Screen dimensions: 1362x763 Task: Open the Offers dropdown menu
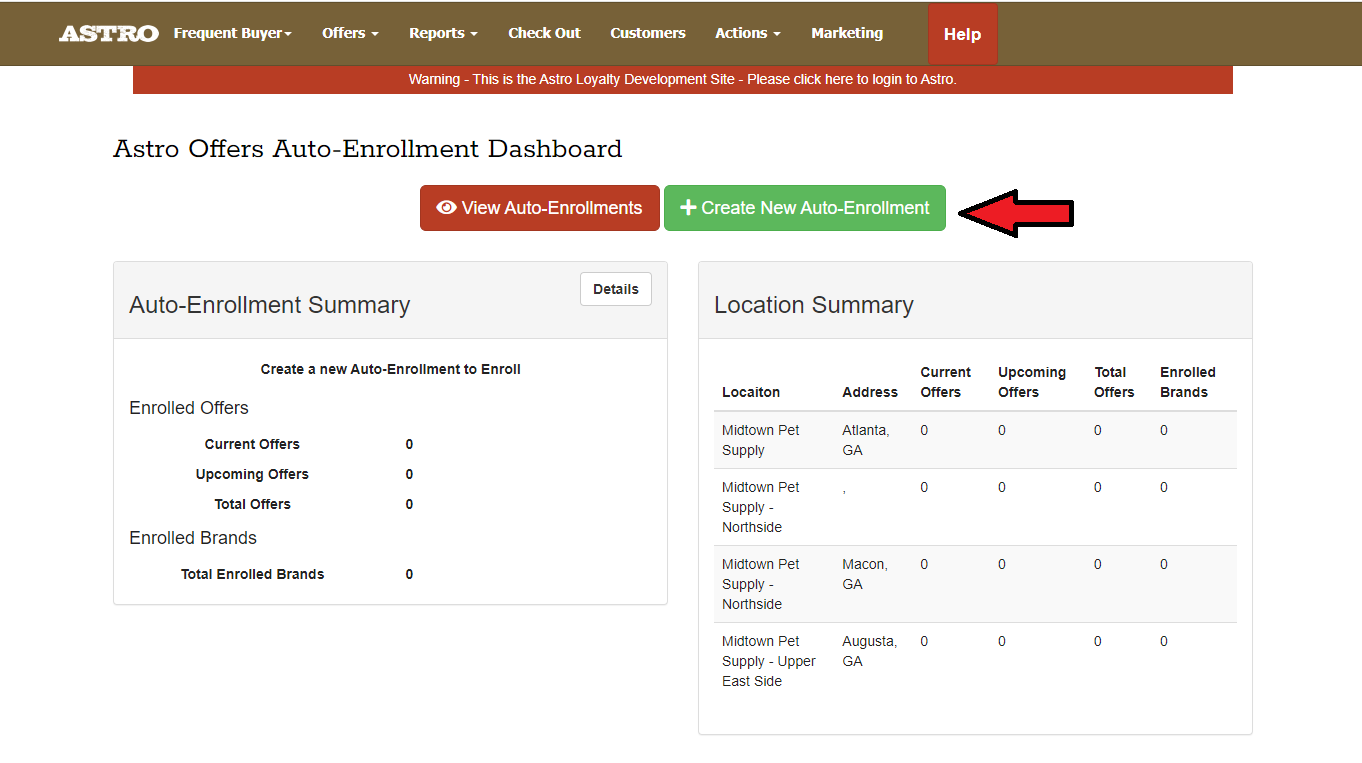click(x=350, y=33)
